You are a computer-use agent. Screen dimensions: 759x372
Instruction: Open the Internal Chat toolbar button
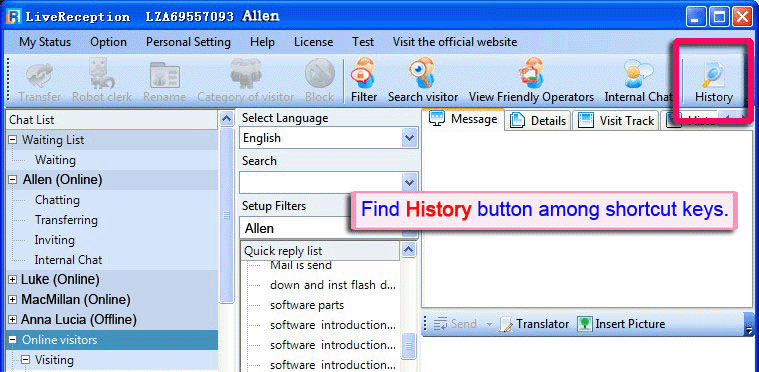[x=638, y=81]
